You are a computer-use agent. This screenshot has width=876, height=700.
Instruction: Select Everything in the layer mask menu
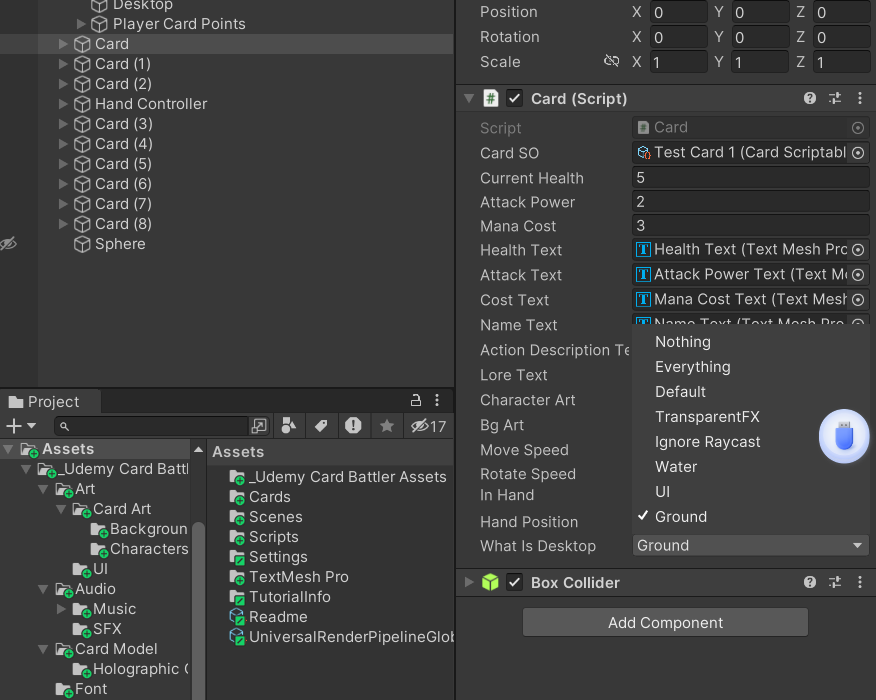click(x=692, y=366)
